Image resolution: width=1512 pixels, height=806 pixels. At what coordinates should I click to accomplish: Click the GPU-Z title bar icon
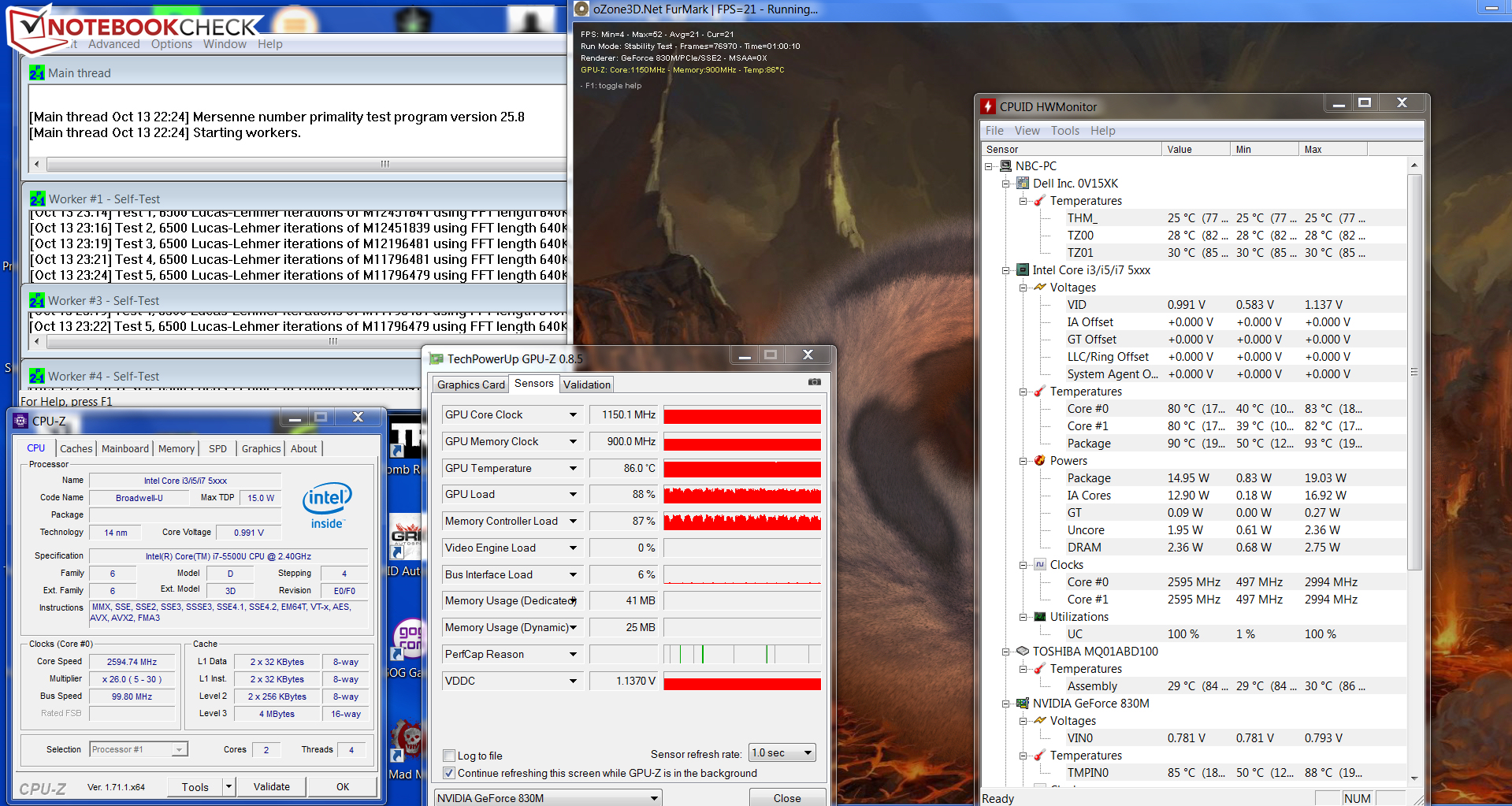point(436,359)
